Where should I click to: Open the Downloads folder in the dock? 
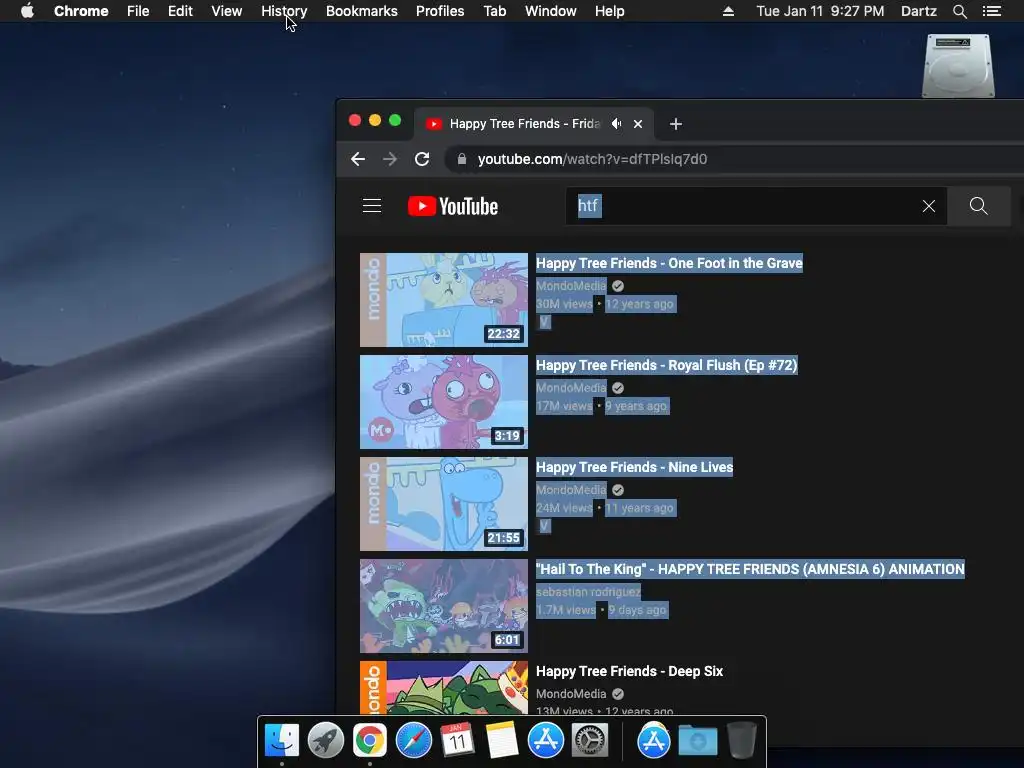[697, 740]
